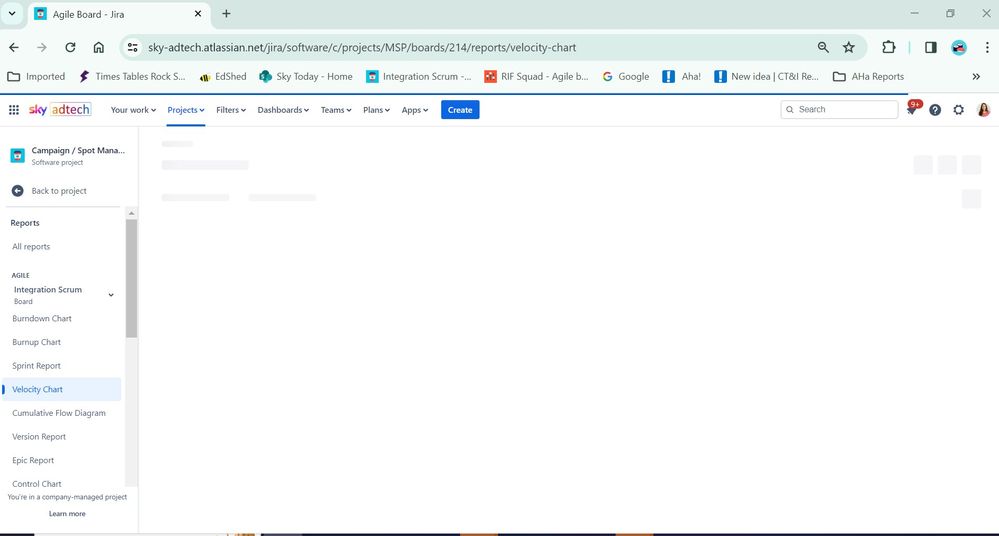
Task: Click the Back to project arrow icon
Action: [x=17, y=191]
